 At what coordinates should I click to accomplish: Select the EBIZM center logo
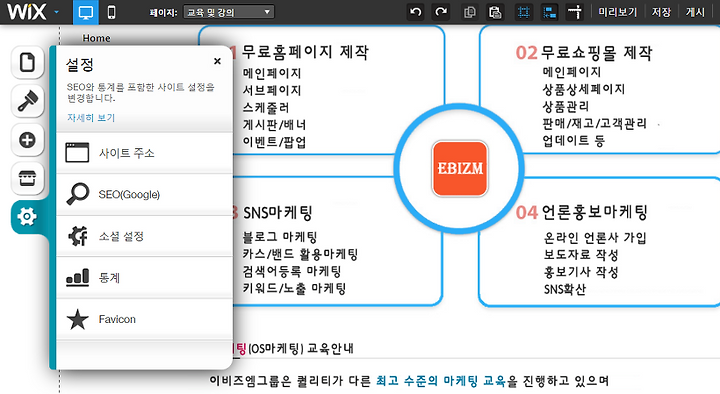click(x=460, y=169)
